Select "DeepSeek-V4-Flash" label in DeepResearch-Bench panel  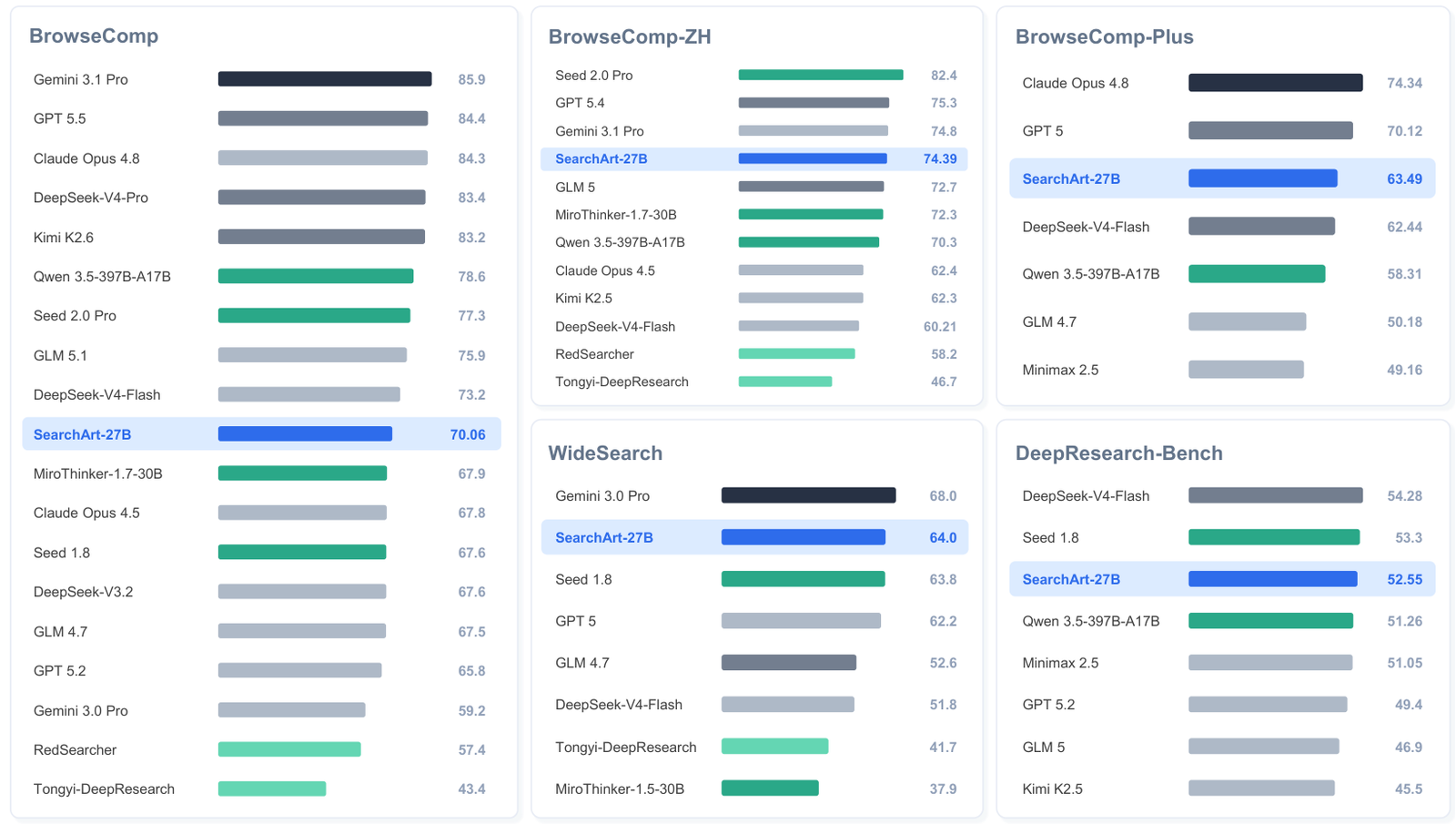pos(1086,496)
